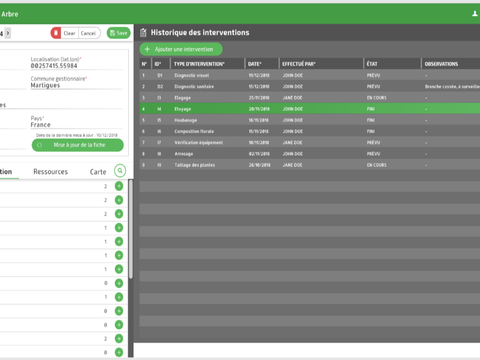Click Mise à jour de la fiche
This screenshot has width=480, height=360.
click(78, 145)
